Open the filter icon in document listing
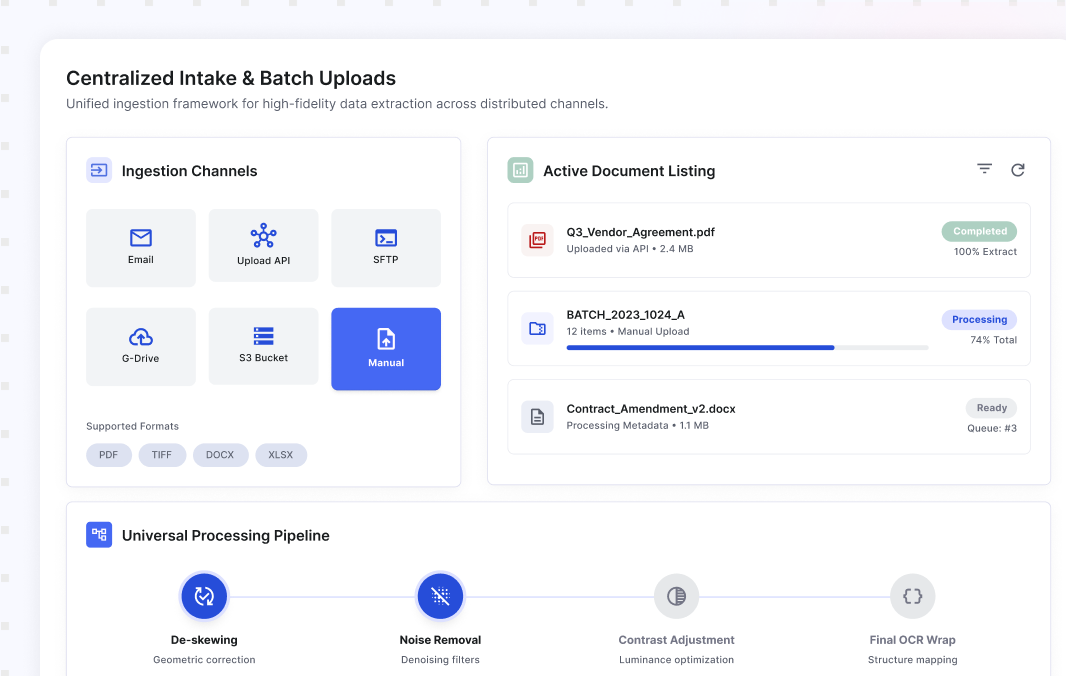 pos(984,169)
